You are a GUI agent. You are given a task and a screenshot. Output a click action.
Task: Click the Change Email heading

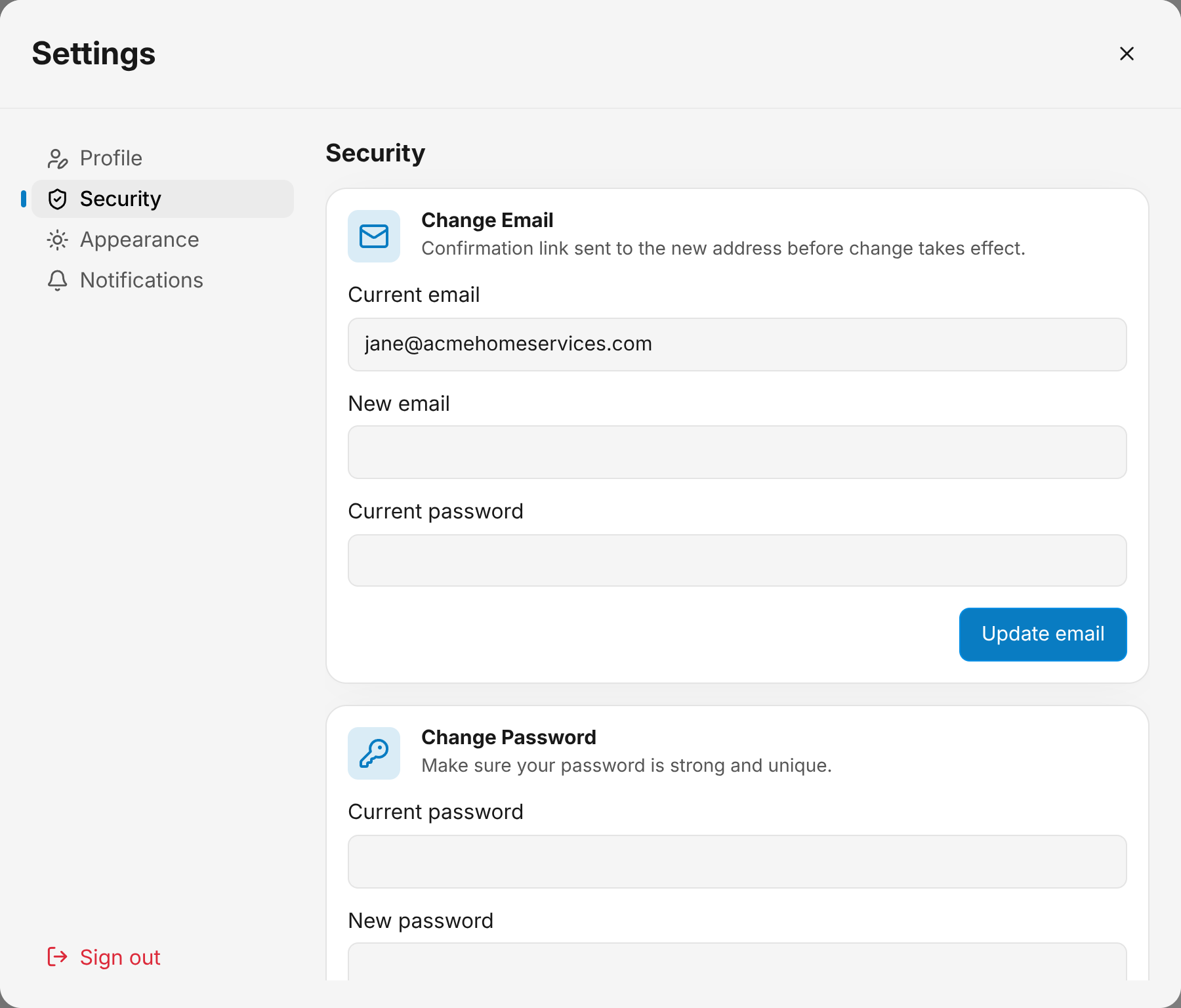pyautogui.click(x=487, y=220)
